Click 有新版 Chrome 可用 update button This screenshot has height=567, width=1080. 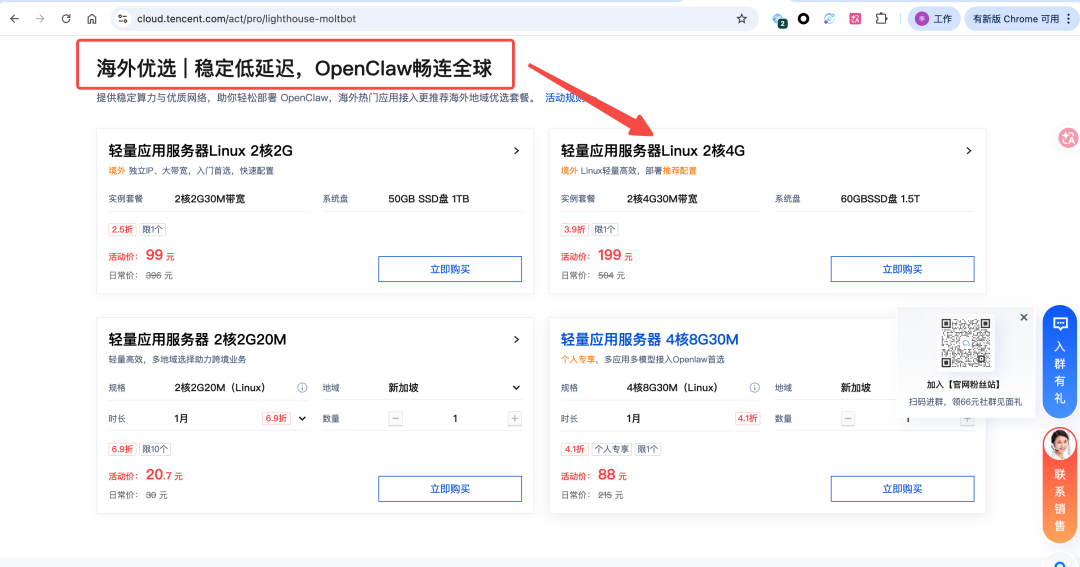pyautogui.click(x=1016, y=19)
